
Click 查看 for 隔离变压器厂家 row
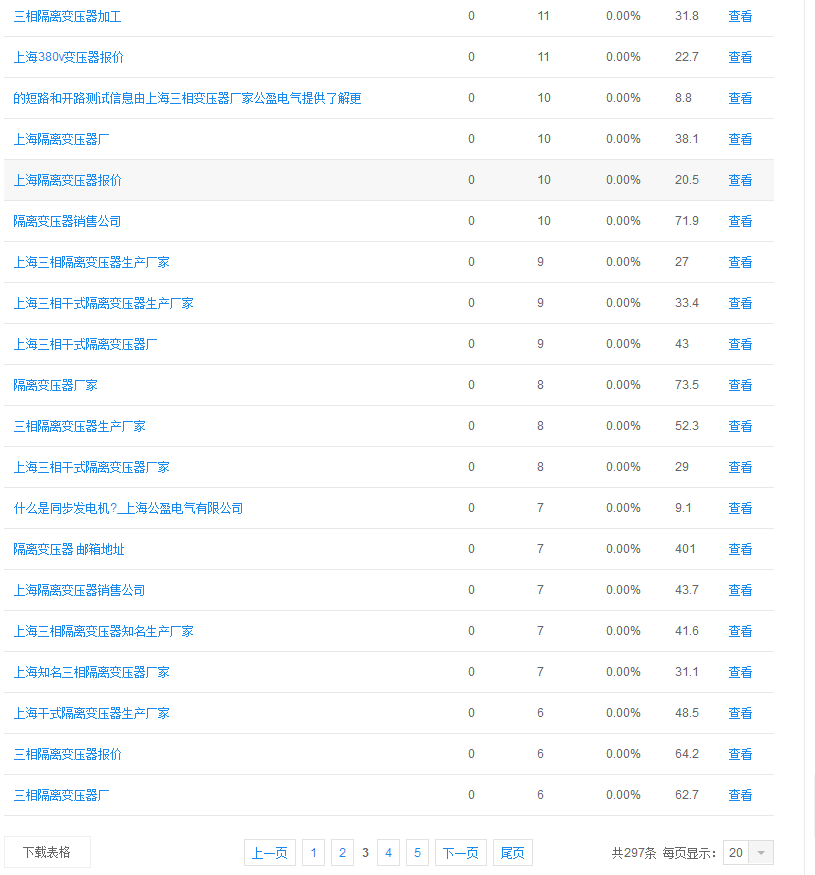[740, 386]
